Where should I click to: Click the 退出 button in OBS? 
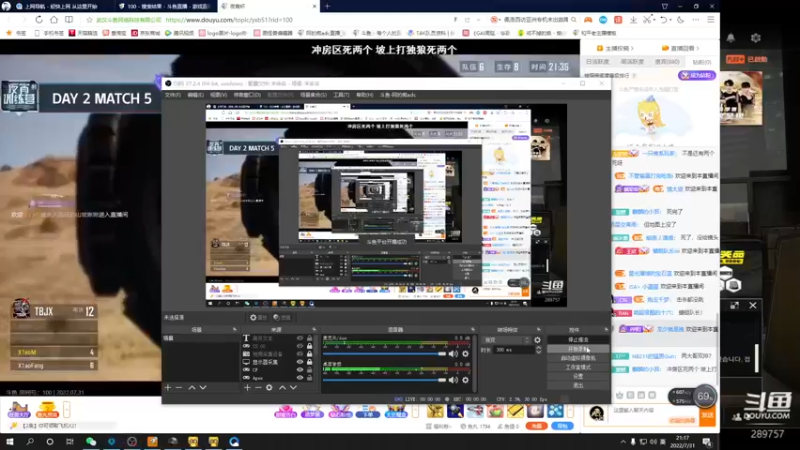tap(578, 386)
